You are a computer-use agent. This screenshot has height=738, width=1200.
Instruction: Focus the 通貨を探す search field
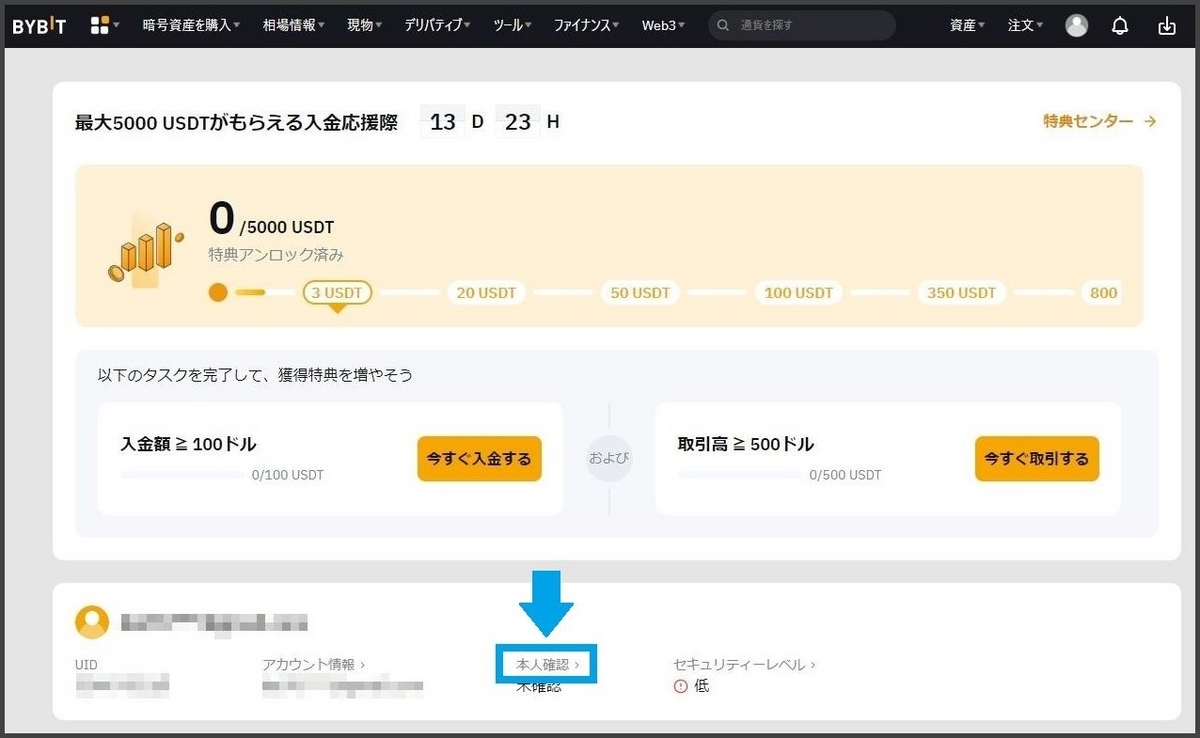(802, 26)
